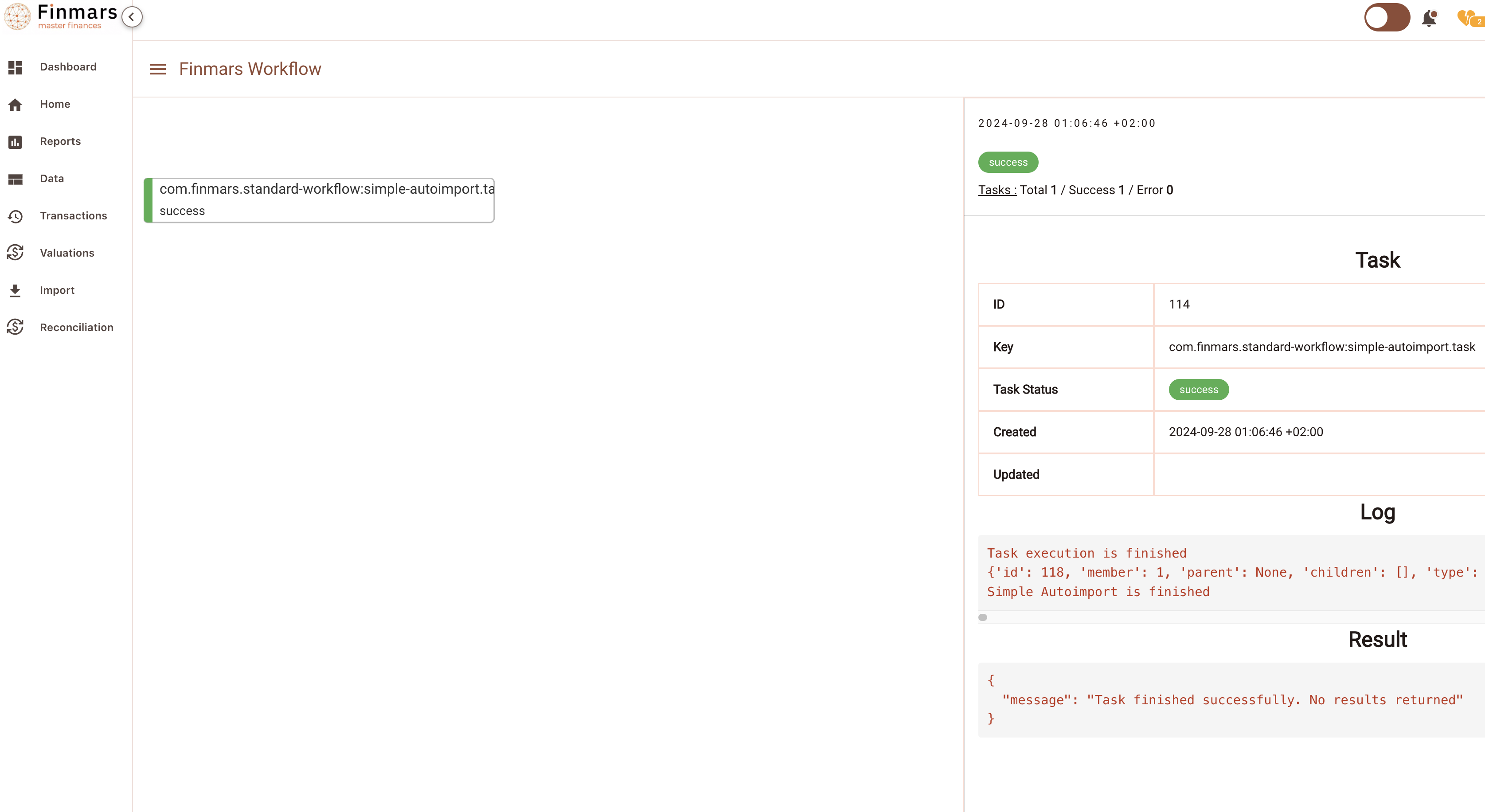Click the Finmars Workflow title
The height and width of the screenshot is (812, 1485).
(x=250, y=69)
